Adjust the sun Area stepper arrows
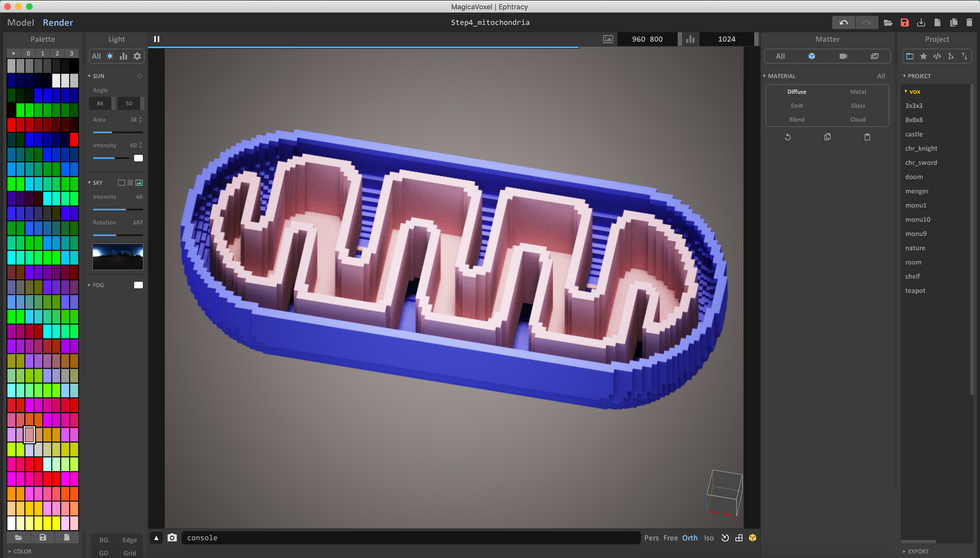Viewport: 980px width, 558px height. 141,119
